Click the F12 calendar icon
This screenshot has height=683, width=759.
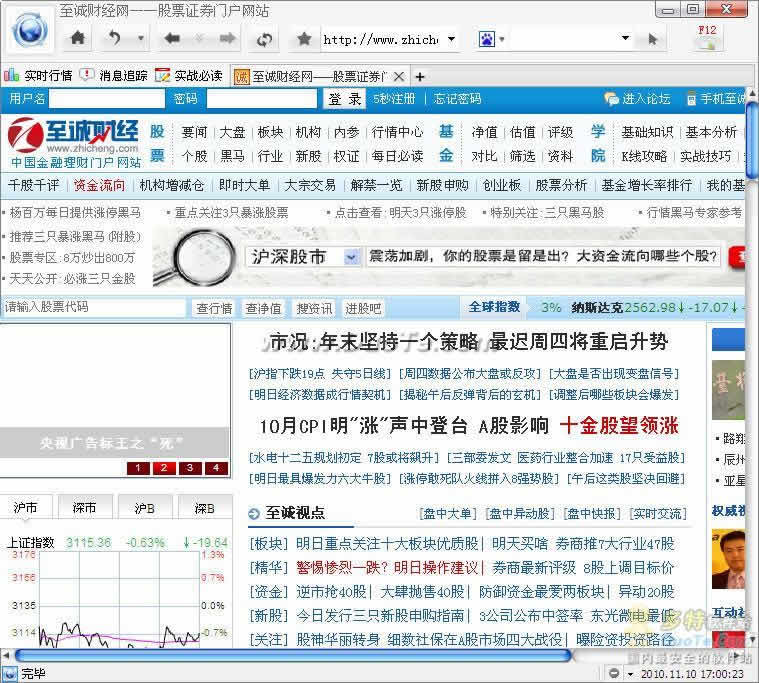click(707, 36)
